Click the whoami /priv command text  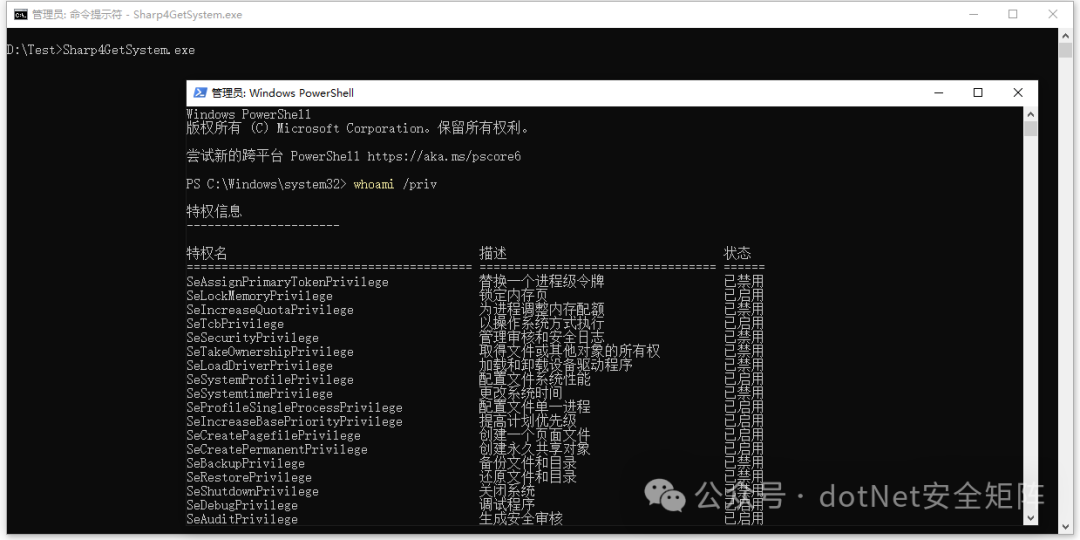[x=395, y=185]
